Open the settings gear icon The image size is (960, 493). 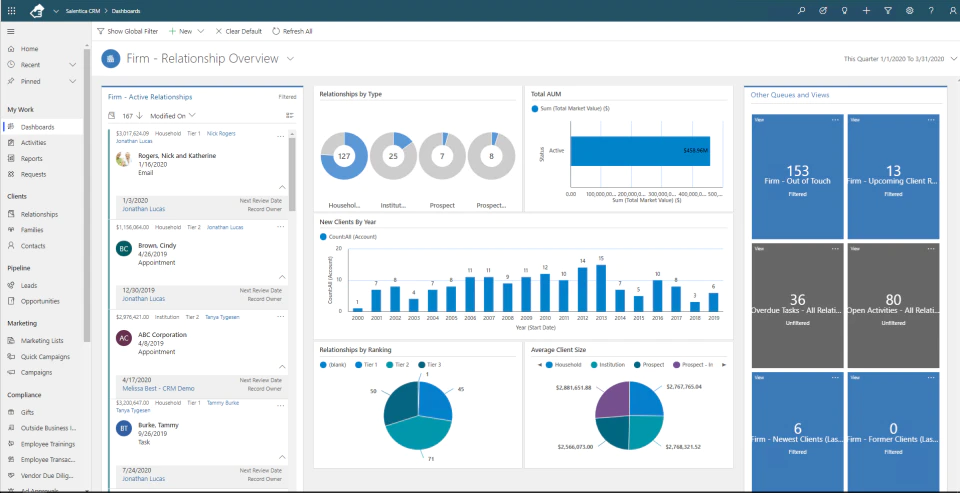910,10
